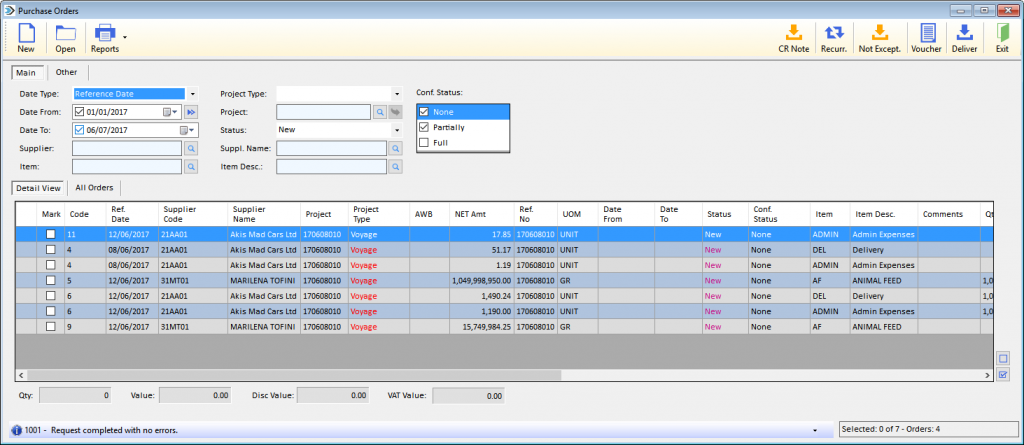Expand the Project Type dropdown
This screenshot has height=445, width=1024.
pos(397,94)
